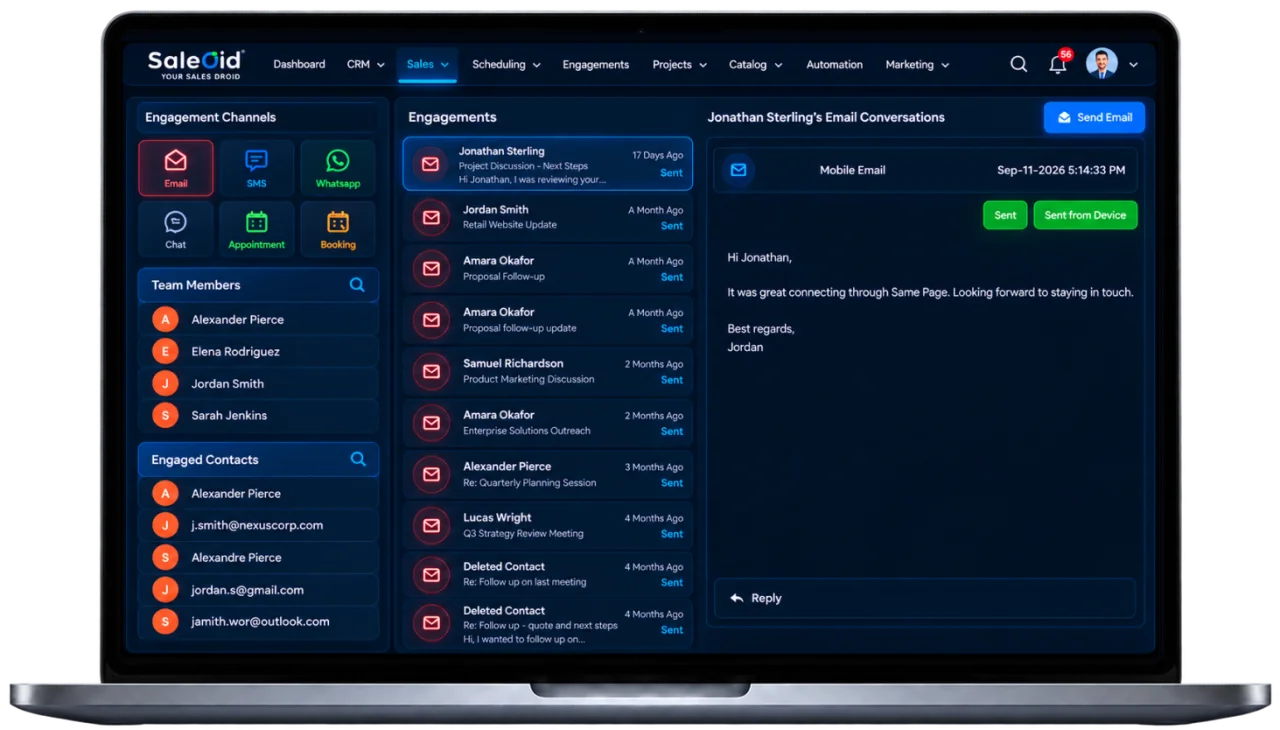Search Engaged Contacts with magnifier icon
The width and height of the screenshot is (1280, 730).
tap(358, 459)
